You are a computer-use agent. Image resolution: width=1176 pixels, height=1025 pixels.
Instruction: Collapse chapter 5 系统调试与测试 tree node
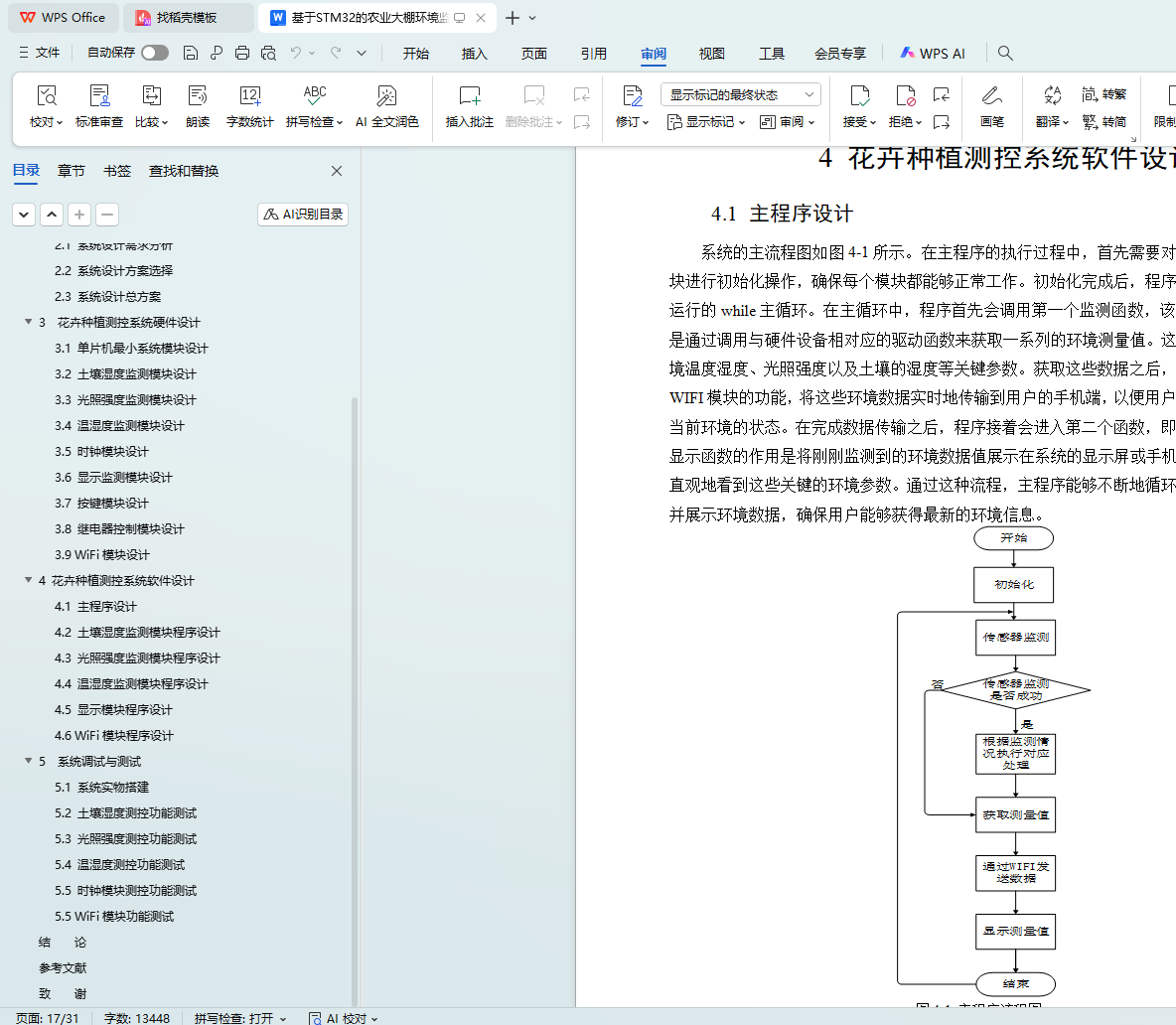(28, 761)
